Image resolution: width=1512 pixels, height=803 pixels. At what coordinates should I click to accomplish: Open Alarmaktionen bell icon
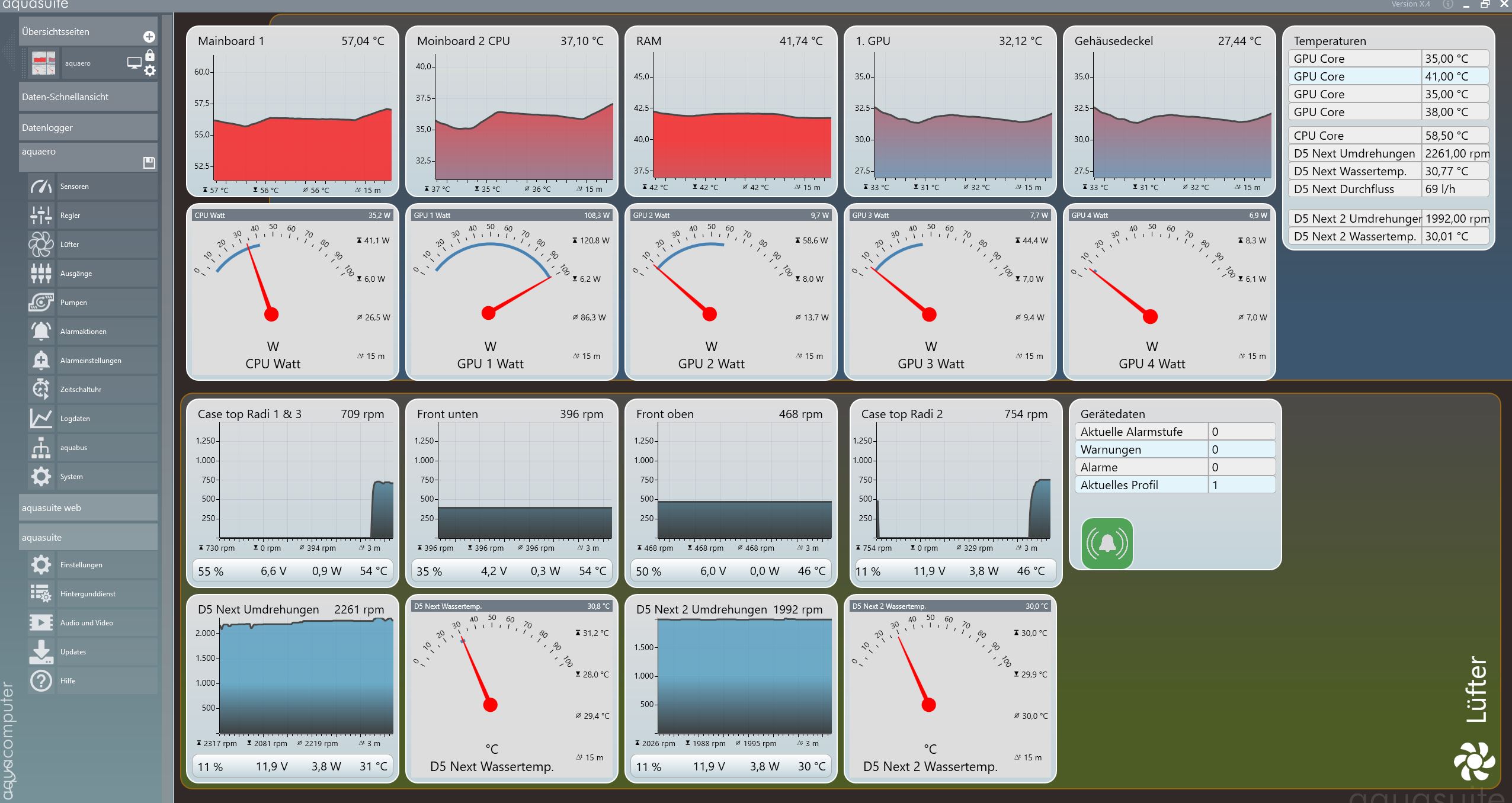click(41, 332)
